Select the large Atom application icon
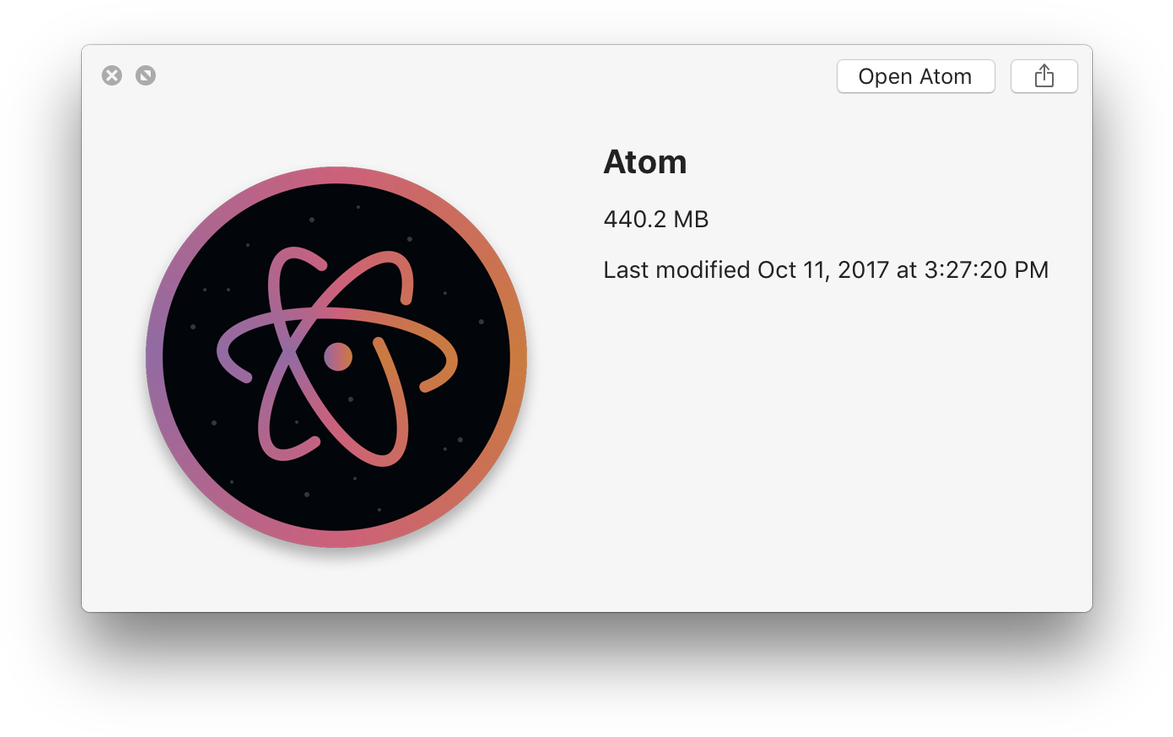This screenshot has width=1173, height=737. (337, 357)
